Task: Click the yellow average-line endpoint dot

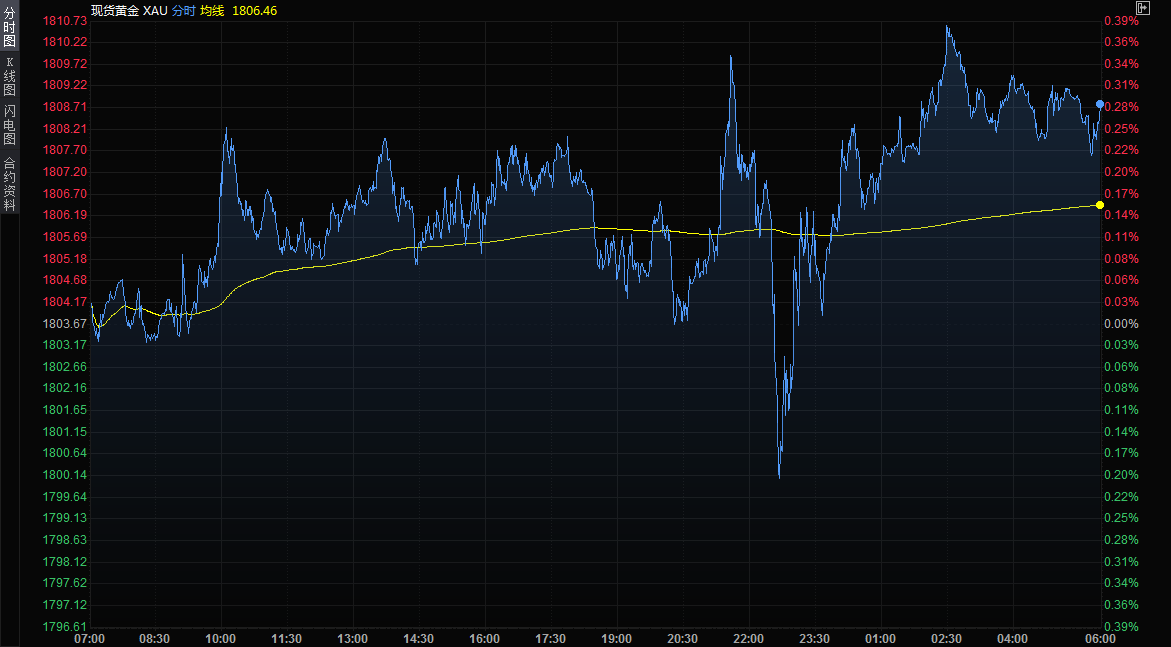Action: 1100,205
